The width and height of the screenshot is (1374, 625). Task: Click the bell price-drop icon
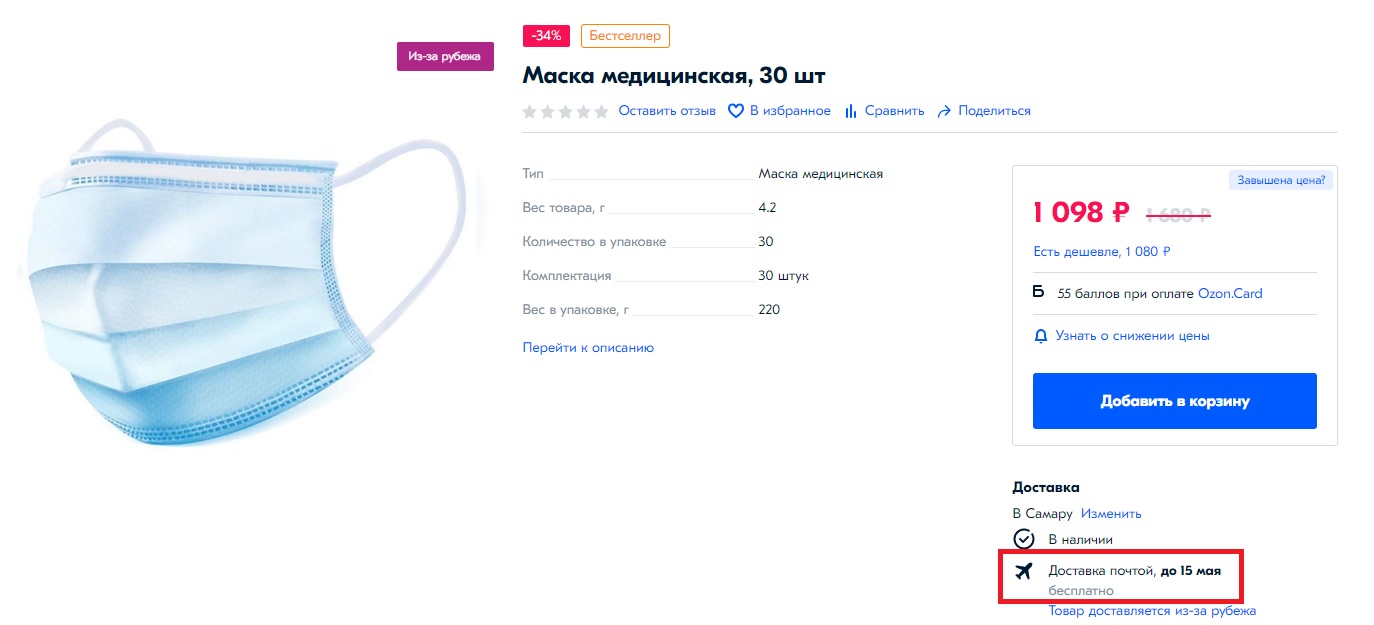click(x=1040, y=336)
